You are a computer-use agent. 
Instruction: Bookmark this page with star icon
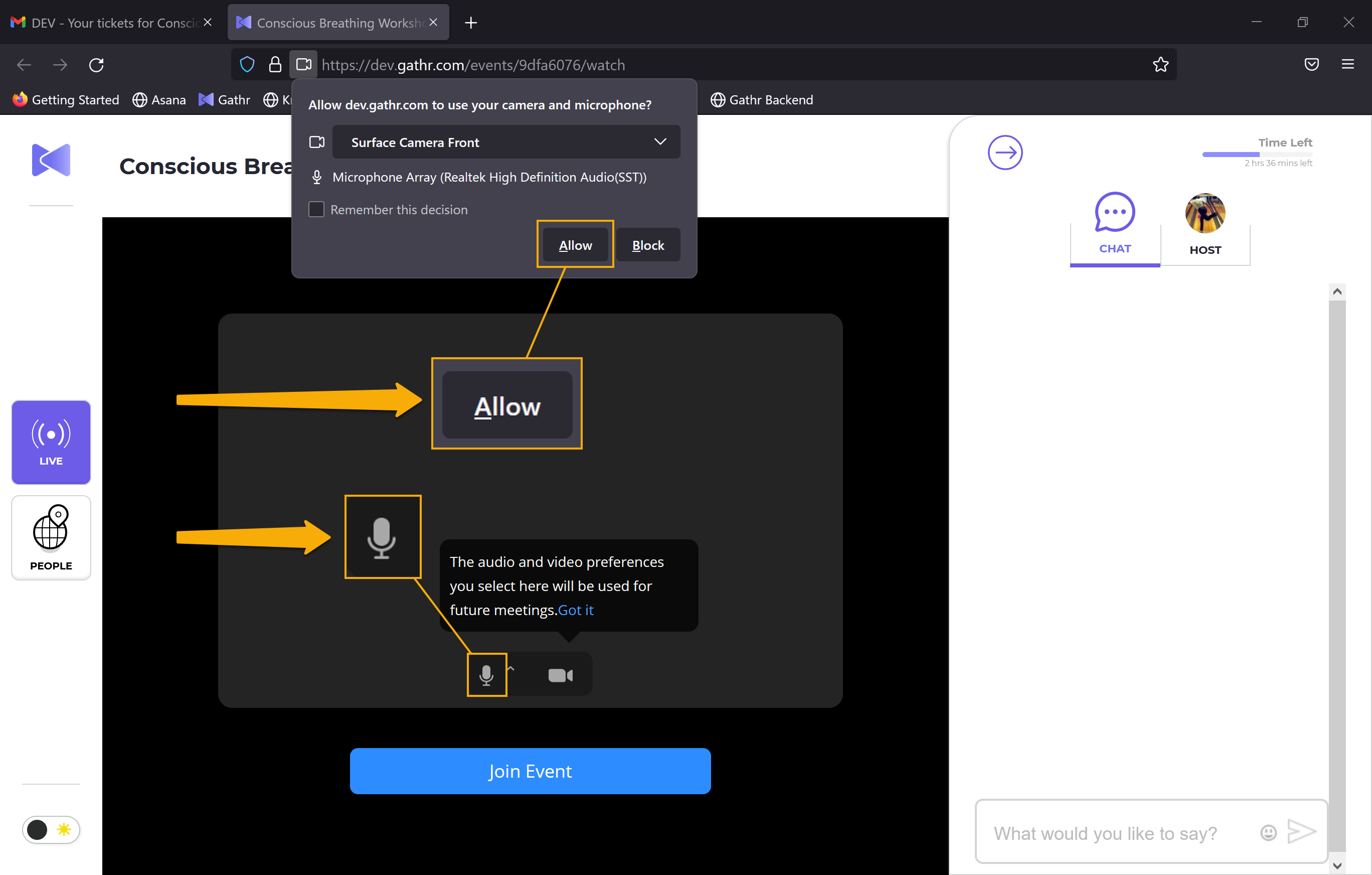click(x=1160, y=65)
